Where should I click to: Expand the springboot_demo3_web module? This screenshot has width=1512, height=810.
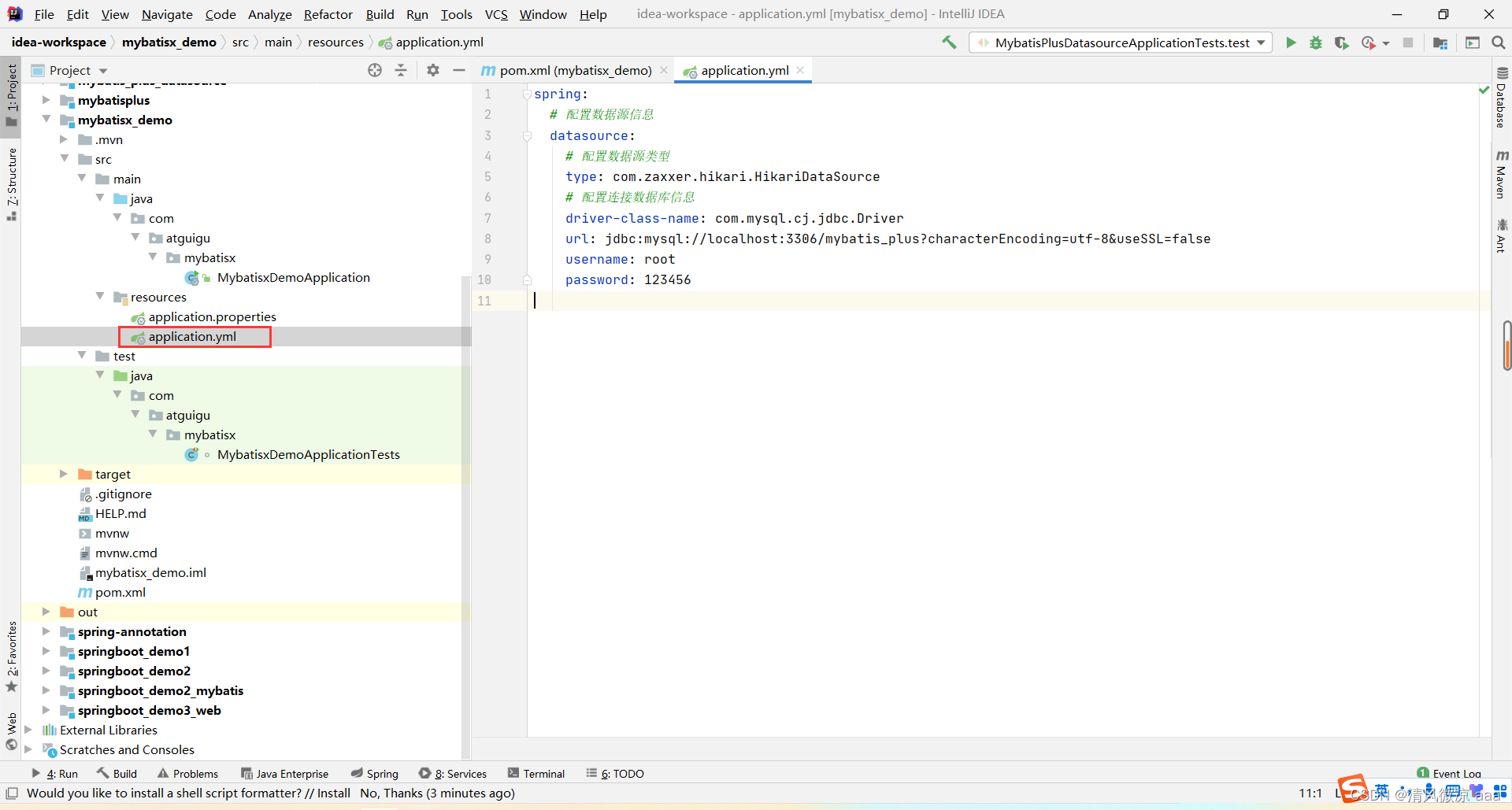click(46, 710)
